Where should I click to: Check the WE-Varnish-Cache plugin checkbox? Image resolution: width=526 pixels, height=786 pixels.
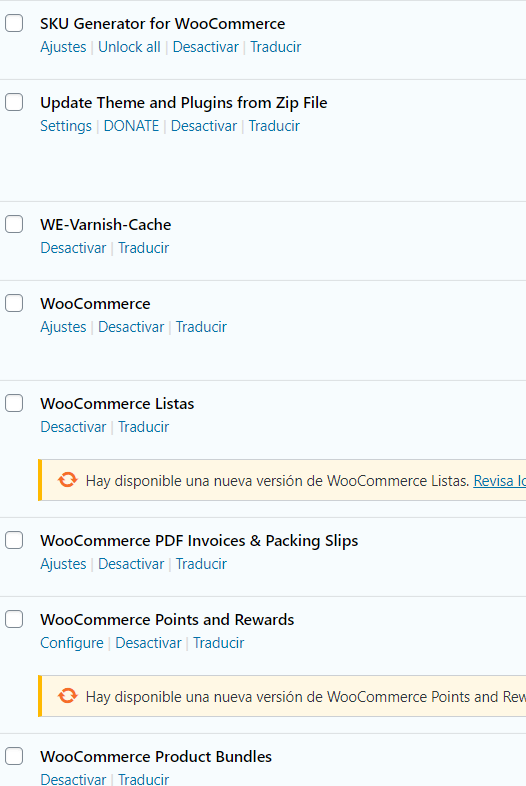coord(14,224)
